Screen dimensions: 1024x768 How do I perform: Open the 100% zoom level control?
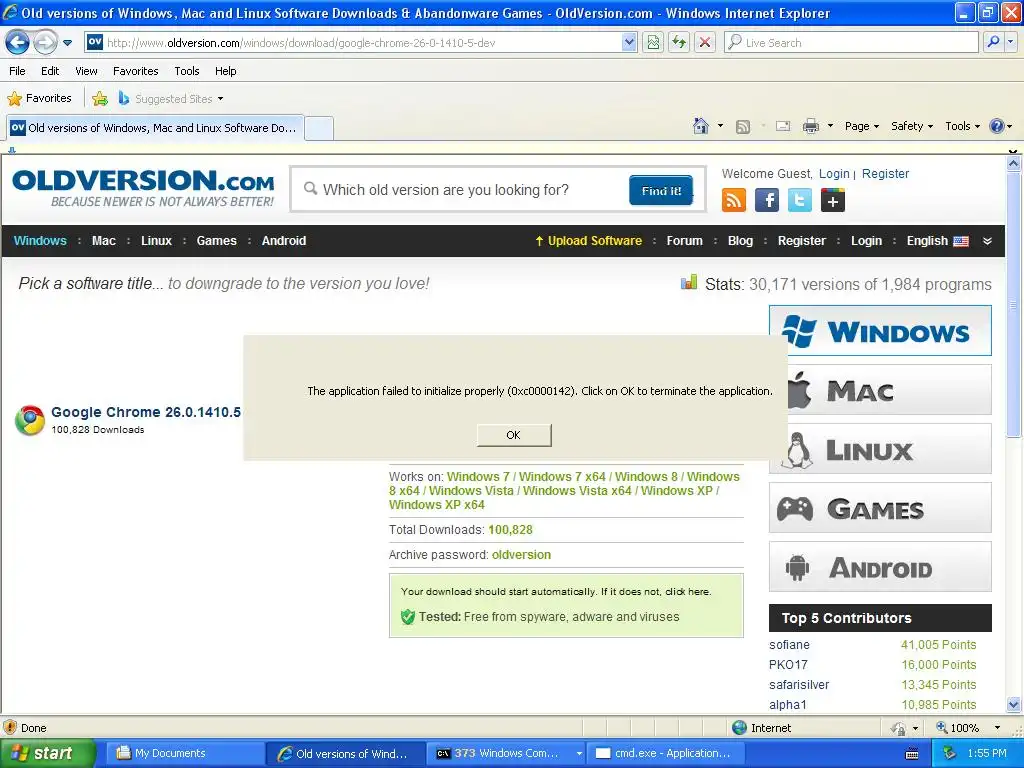[x=968, y=728]
